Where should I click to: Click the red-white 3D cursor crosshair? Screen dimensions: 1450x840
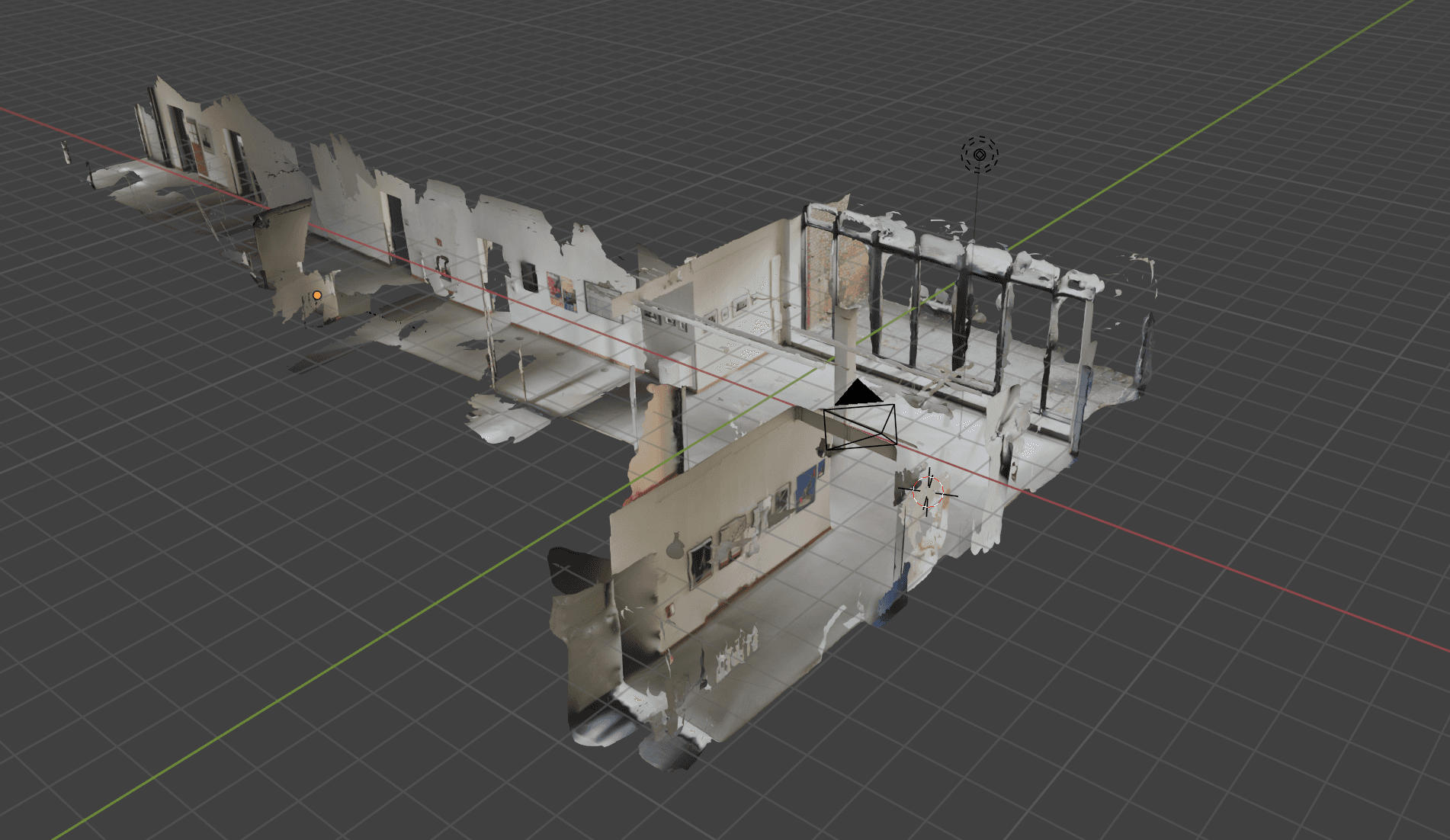(x=928, y=492)
